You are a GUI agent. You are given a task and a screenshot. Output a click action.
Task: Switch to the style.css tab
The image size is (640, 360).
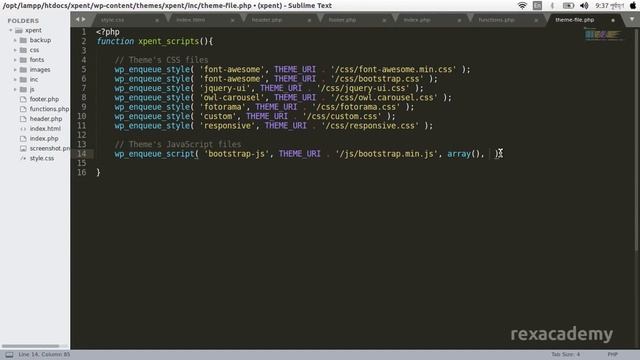coord(113,20)
